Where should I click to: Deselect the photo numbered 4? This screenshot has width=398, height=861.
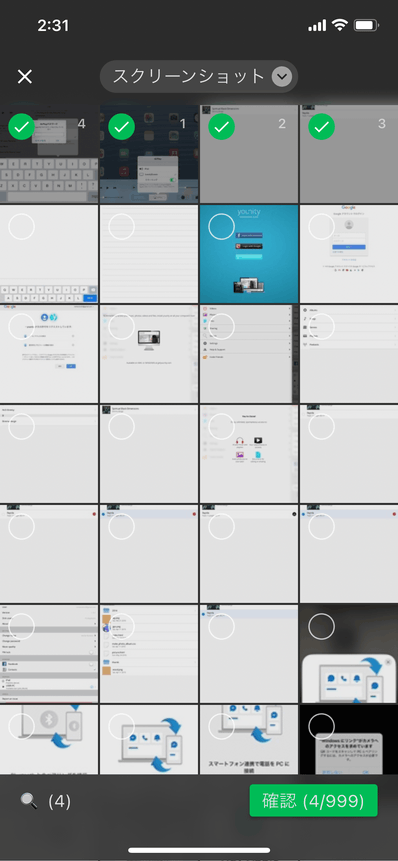tap(21, 127)
